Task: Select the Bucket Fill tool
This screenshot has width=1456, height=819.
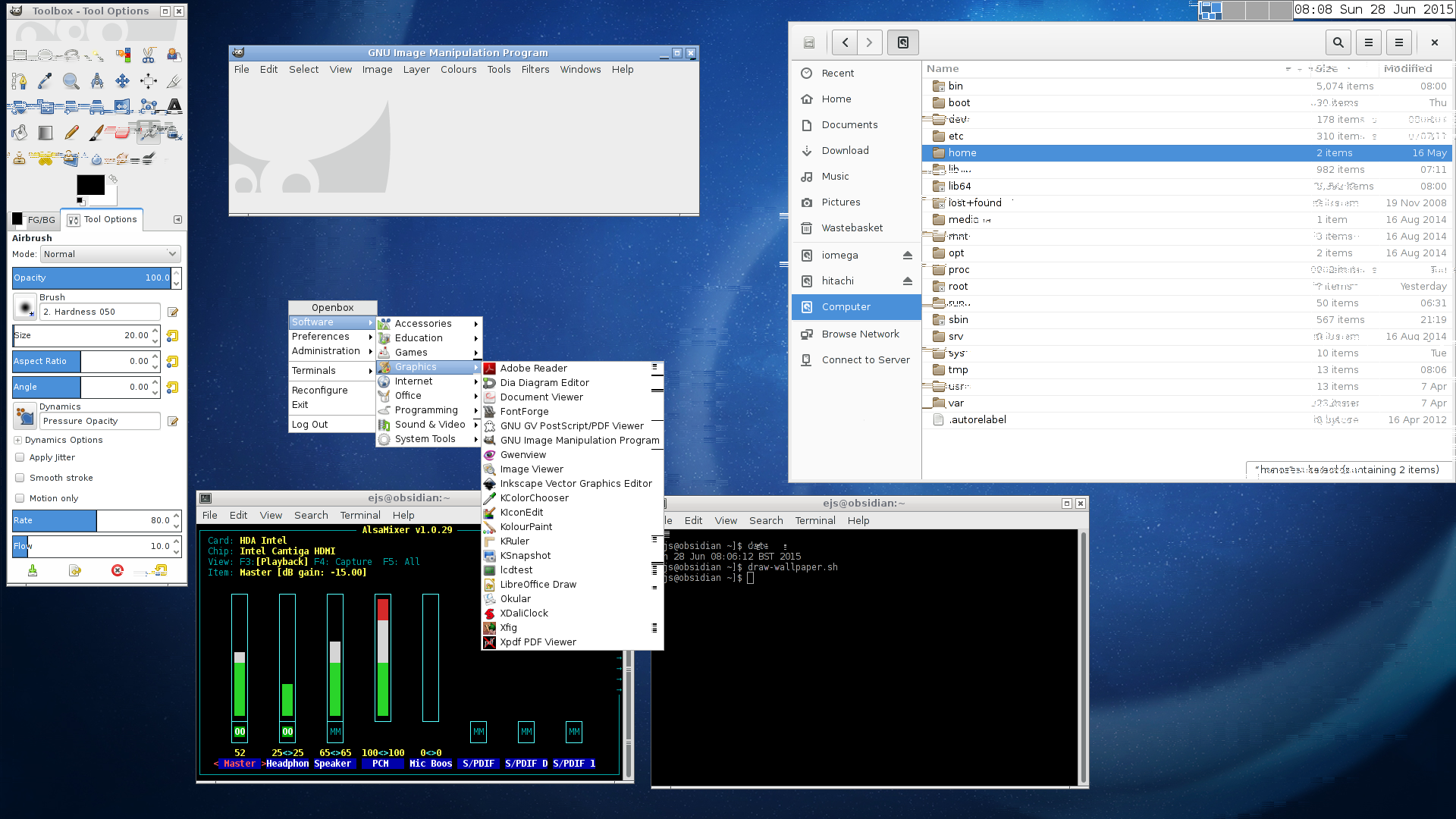Action: pyautogui.click(x=20, y=133)
